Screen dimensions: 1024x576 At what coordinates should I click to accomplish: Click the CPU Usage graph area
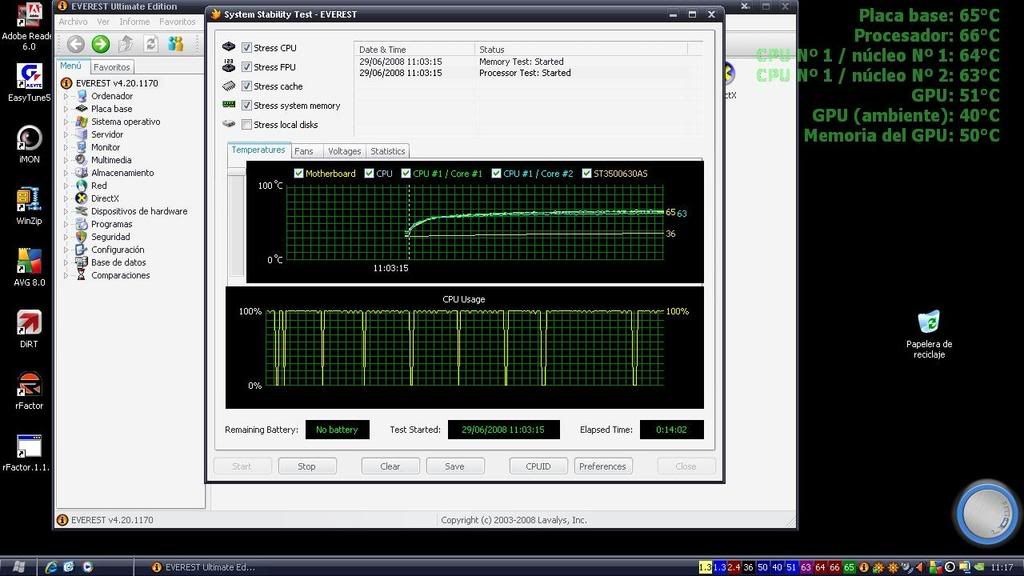click(464, 348)
